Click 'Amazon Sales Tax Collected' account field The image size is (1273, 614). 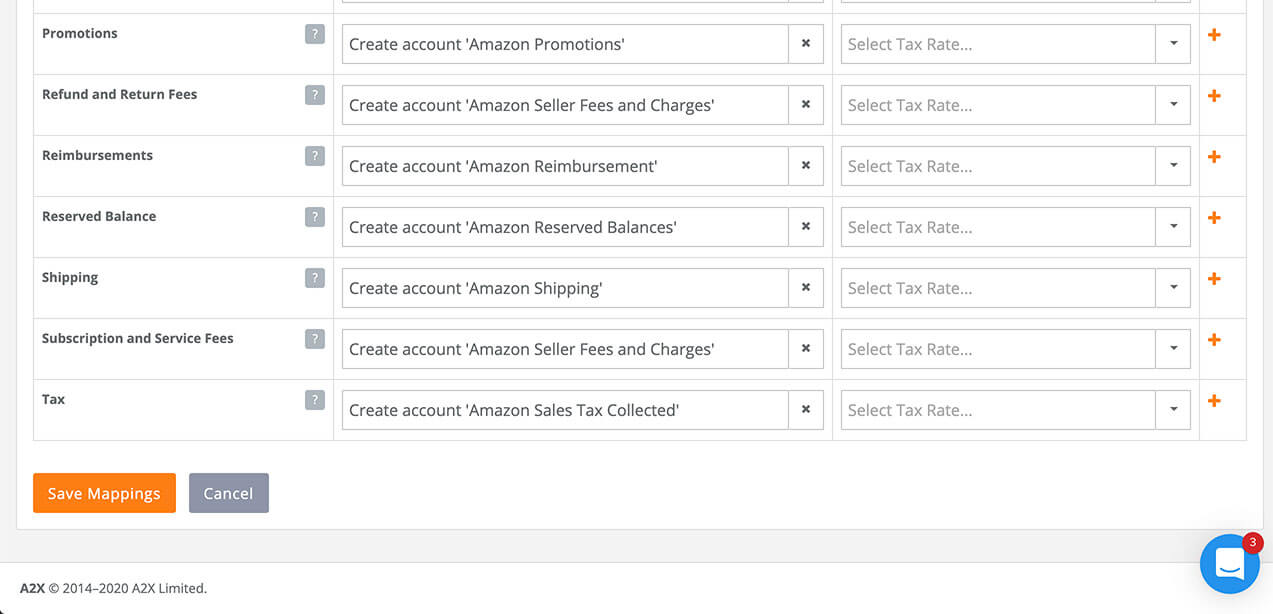[565, 410]
